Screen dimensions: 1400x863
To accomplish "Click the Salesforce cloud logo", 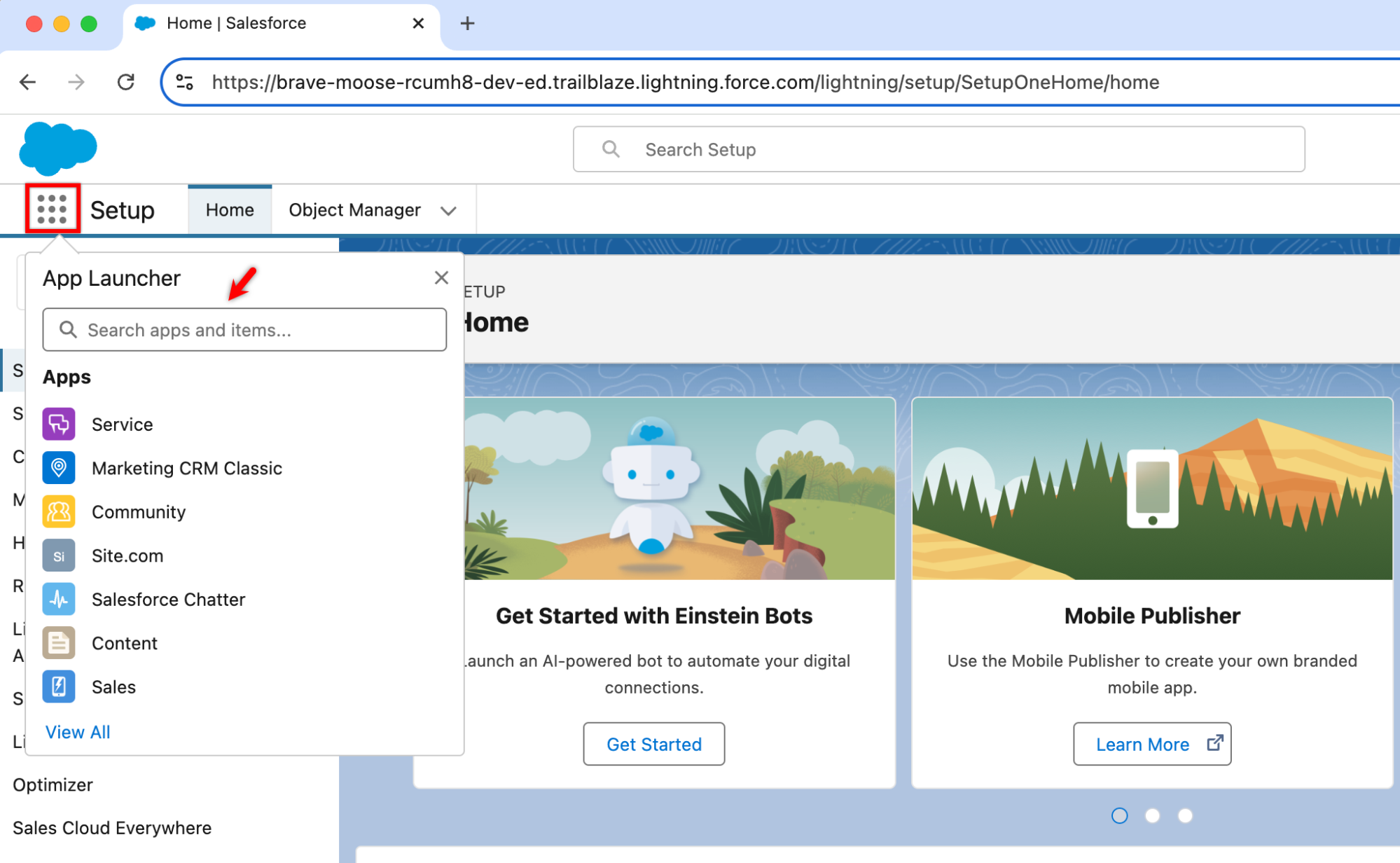I will tap(58, 148).
